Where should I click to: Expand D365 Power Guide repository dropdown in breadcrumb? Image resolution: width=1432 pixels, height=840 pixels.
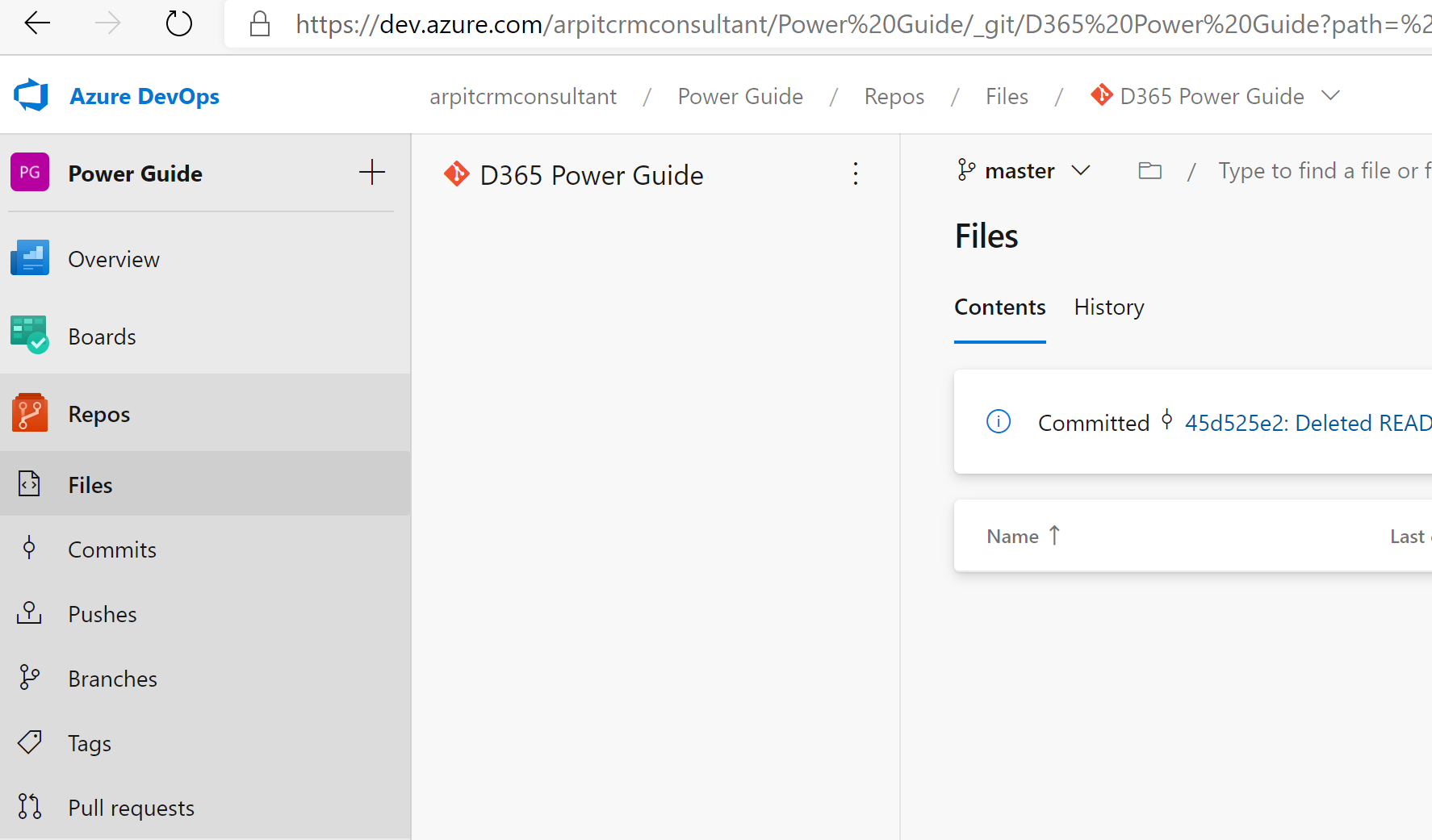(x=1330, y=95)
